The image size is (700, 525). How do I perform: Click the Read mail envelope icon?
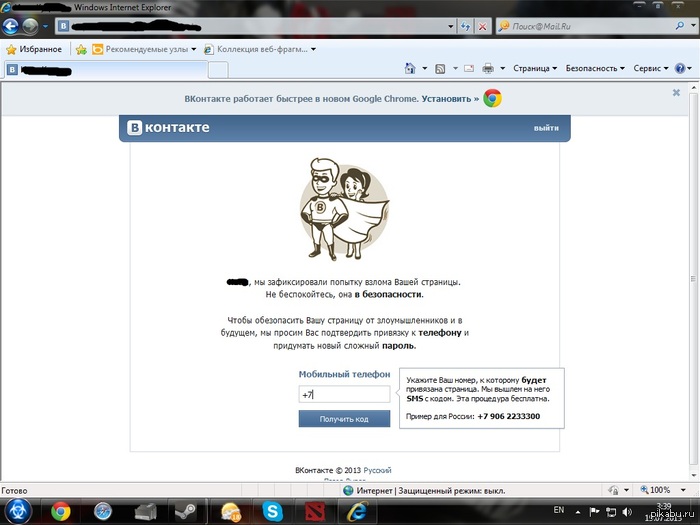coord(469,68)
